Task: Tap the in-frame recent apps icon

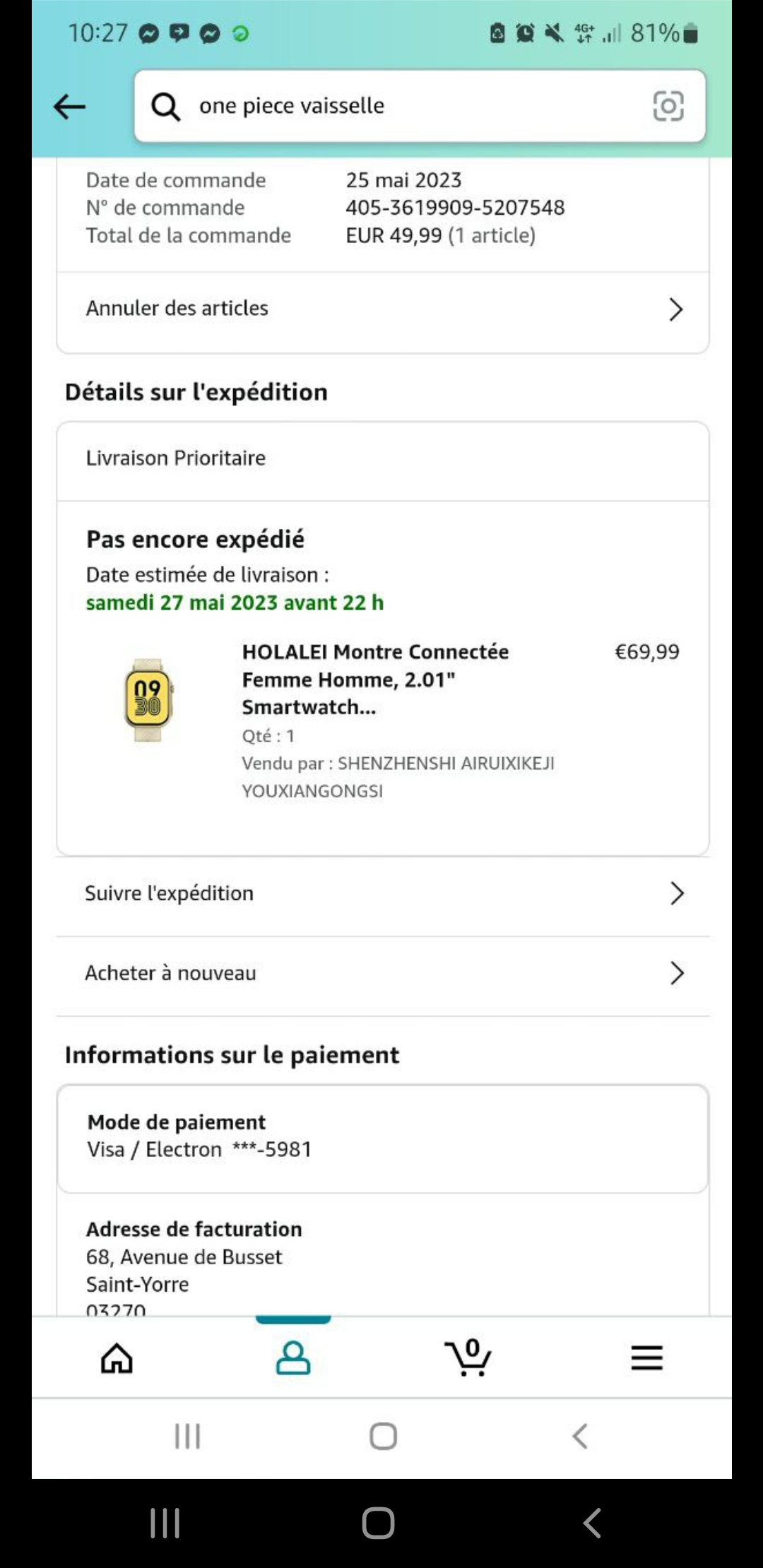Action: click(188, 1436)
